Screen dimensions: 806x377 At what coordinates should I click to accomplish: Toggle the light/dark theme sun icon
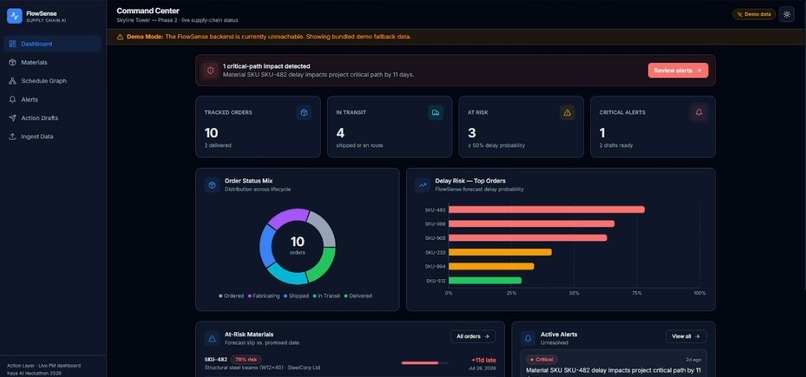pos(786,14)
